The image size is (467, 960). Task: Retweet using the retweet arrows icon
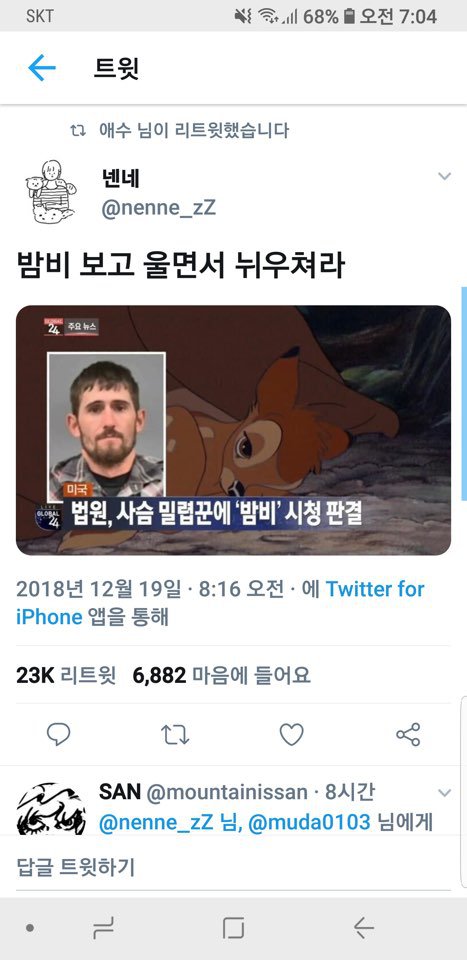(175, 734)
